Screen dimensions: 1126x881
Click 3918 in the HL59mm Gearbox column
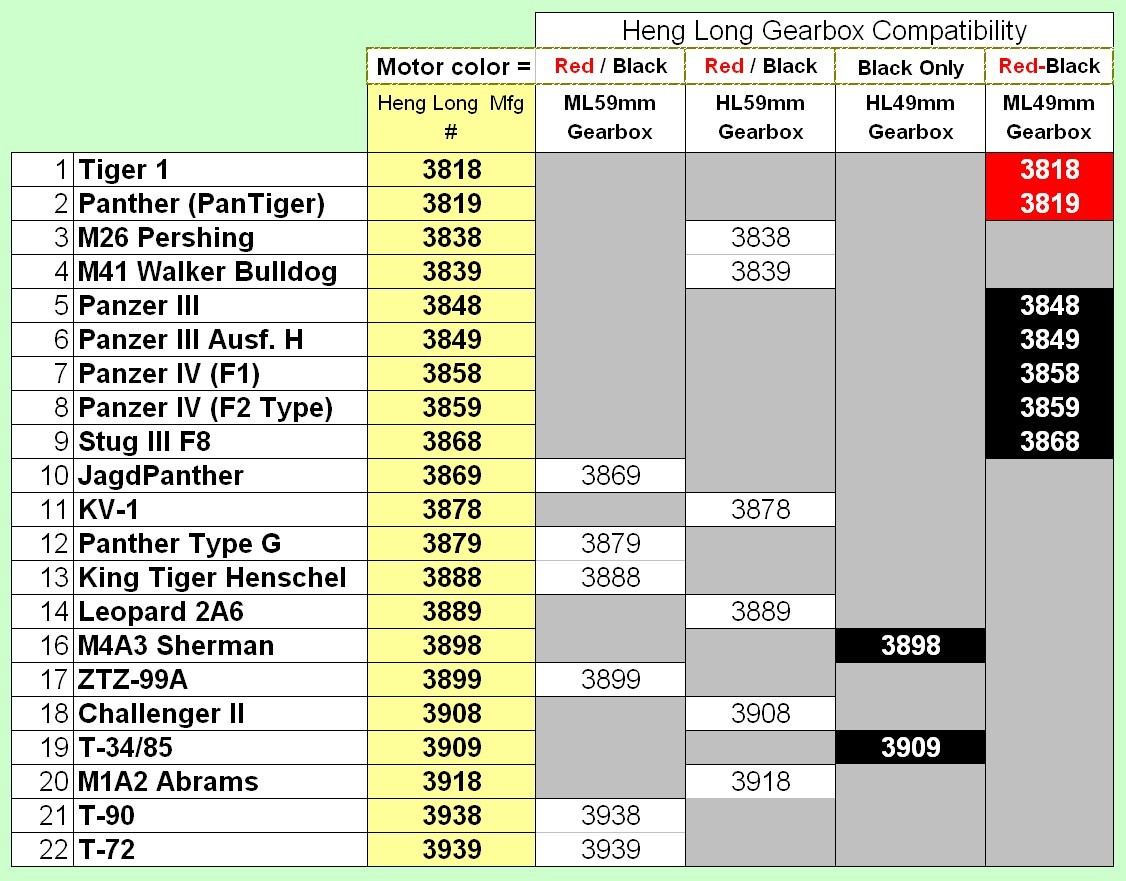(760, 781)
